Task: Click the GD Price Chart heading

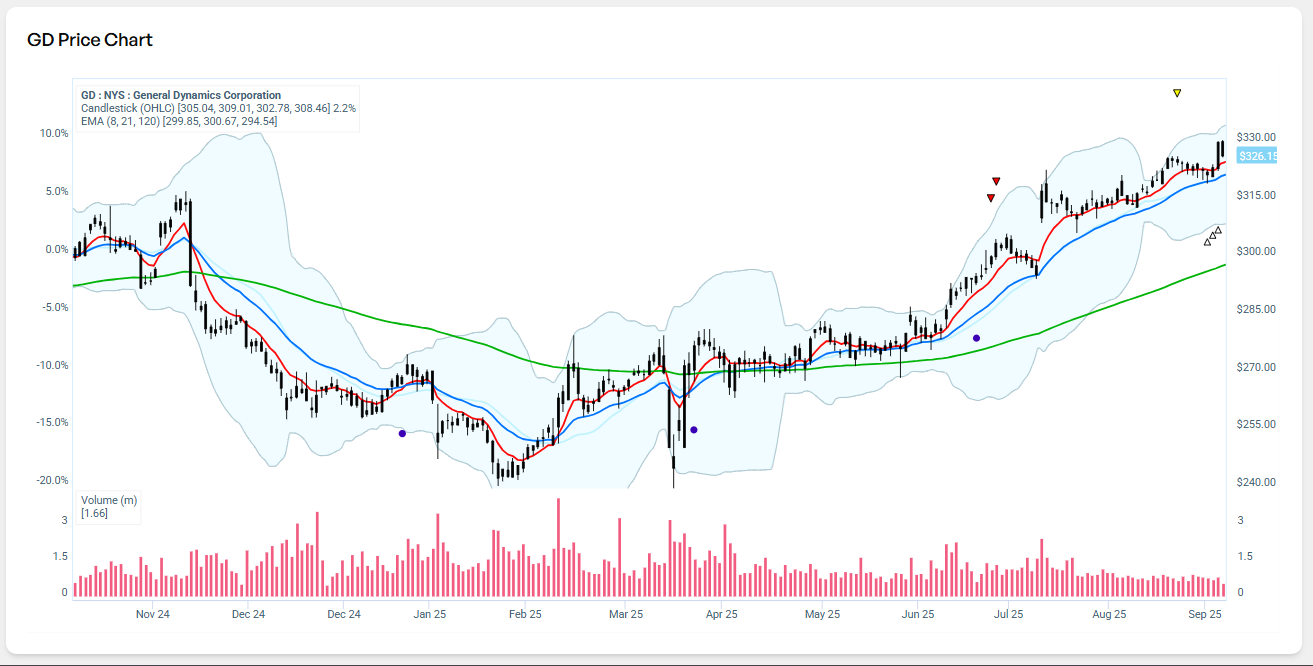Action: 90,40
